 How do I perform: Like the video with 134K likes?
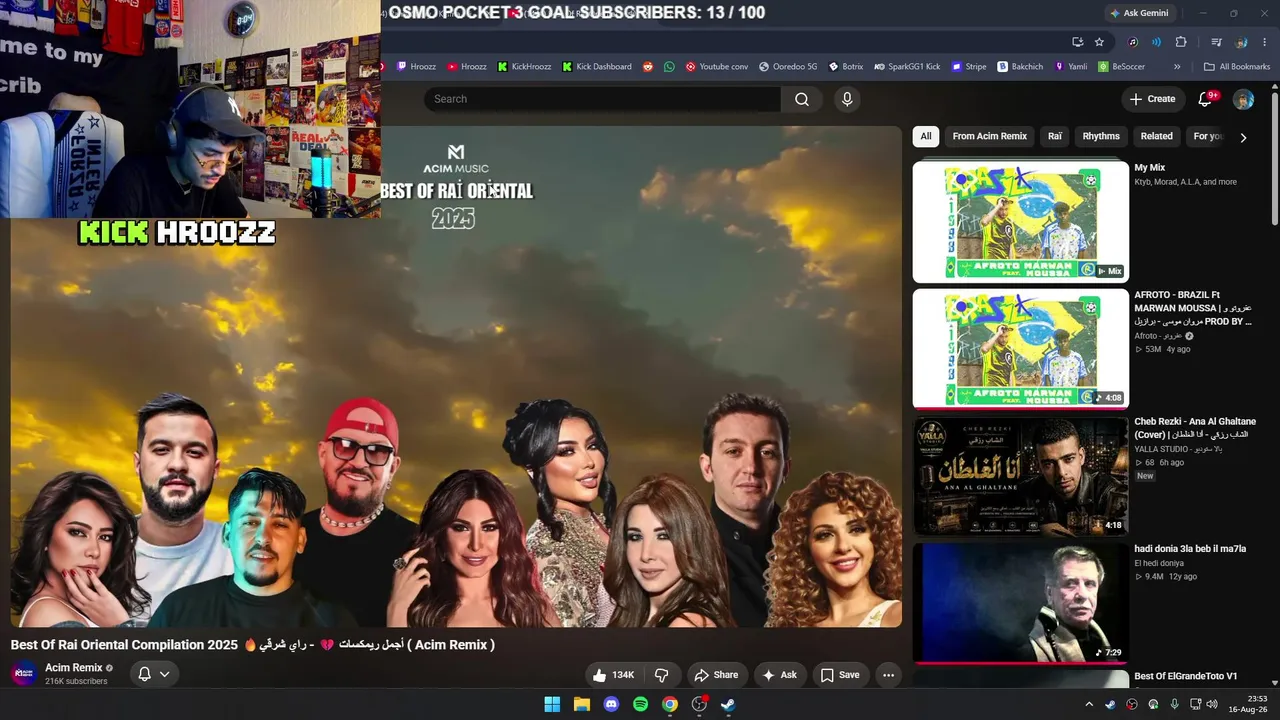tap(614, 675)
